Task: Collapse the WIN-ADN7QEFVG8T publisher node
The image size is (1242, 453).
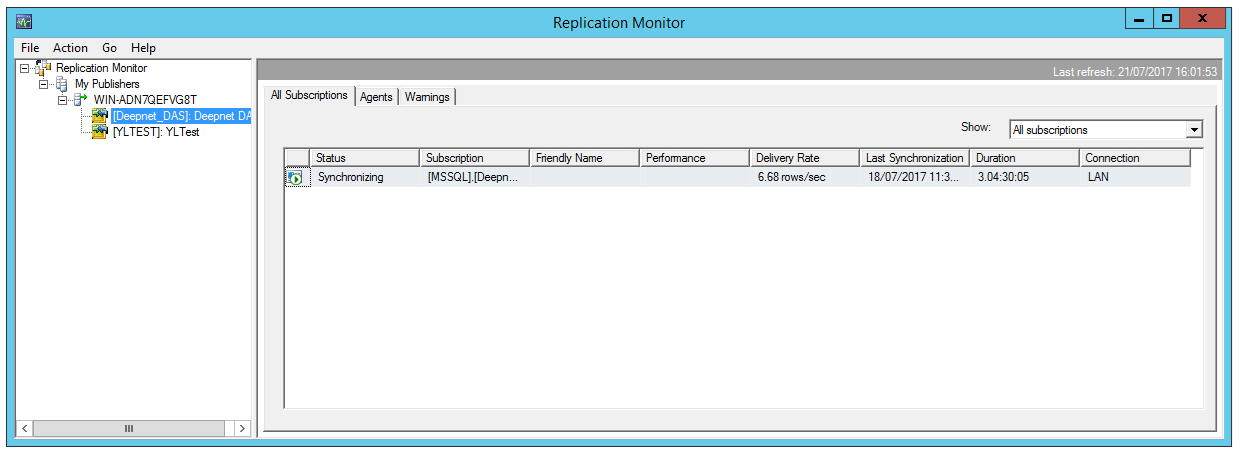Action: tap(62, 100)
